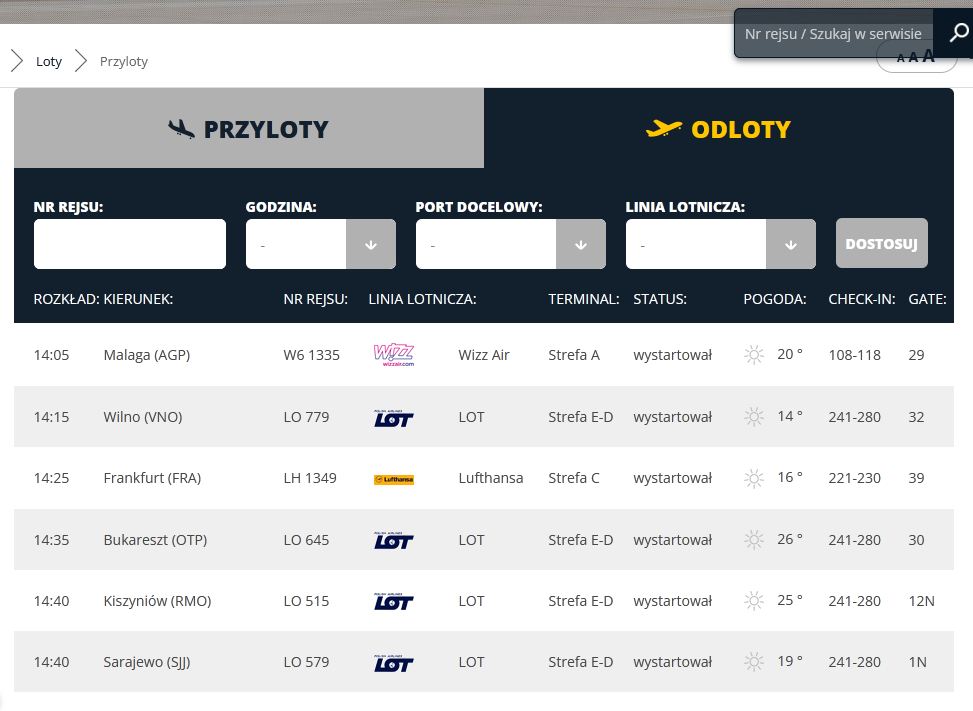Expand the Godzina time dropdown
The width and height of the screenshot is (973, 711).
tap(370, 244)
